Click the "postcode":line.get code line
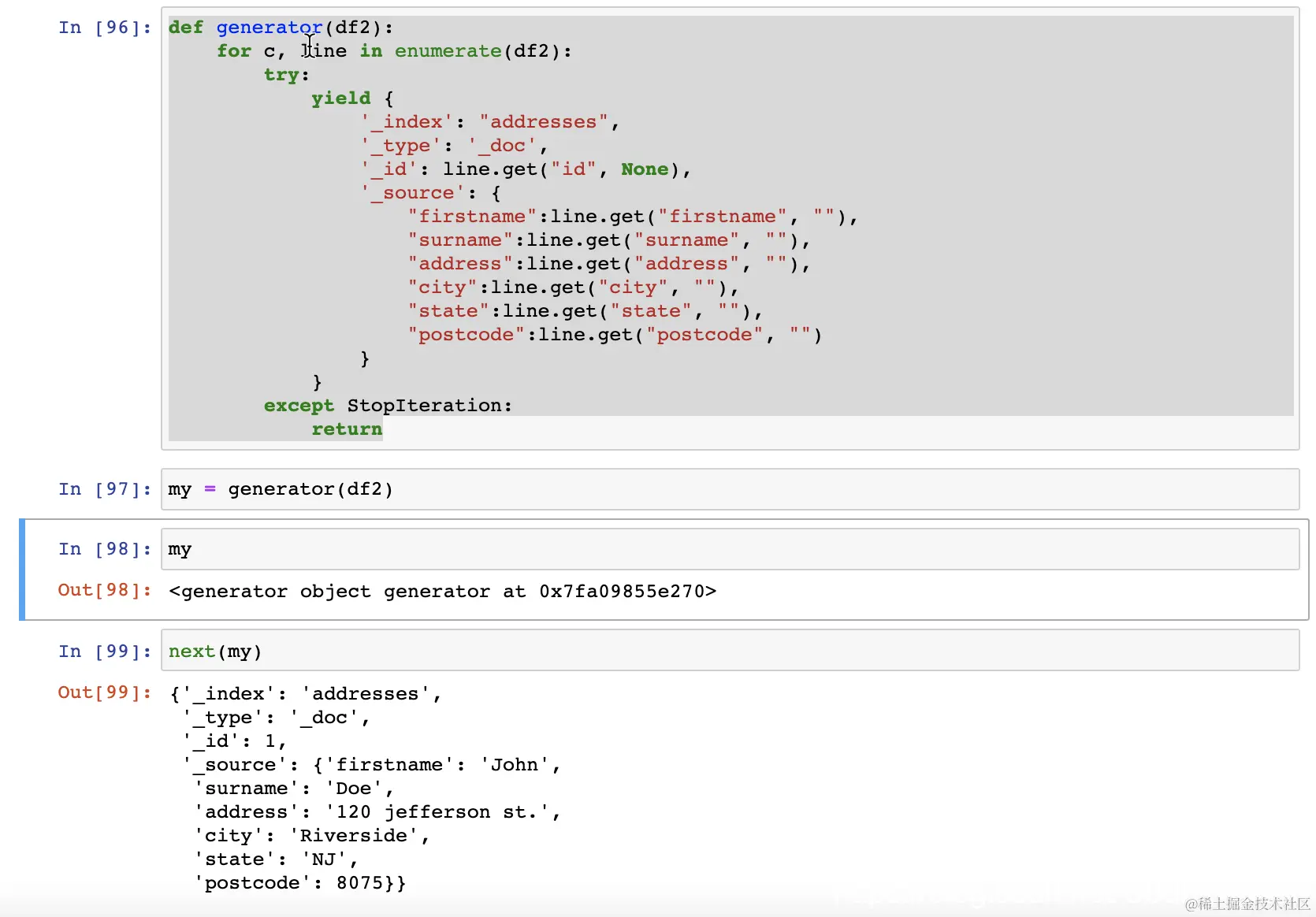 615,335
